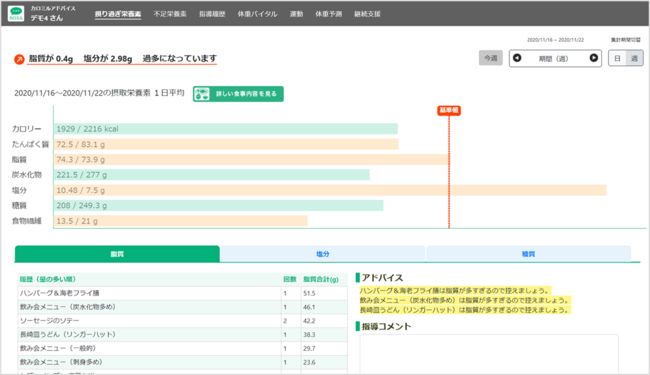Open the 不足栄養素 tab
Image resolution: width=650 pixels, height=375 pixels.
[170, 14]
